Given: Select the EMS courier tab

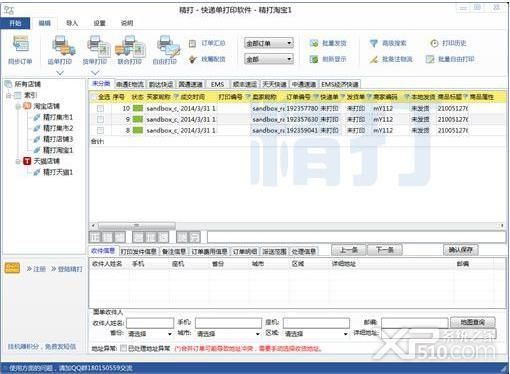Looking at the screenshot, I should point(217,84).
